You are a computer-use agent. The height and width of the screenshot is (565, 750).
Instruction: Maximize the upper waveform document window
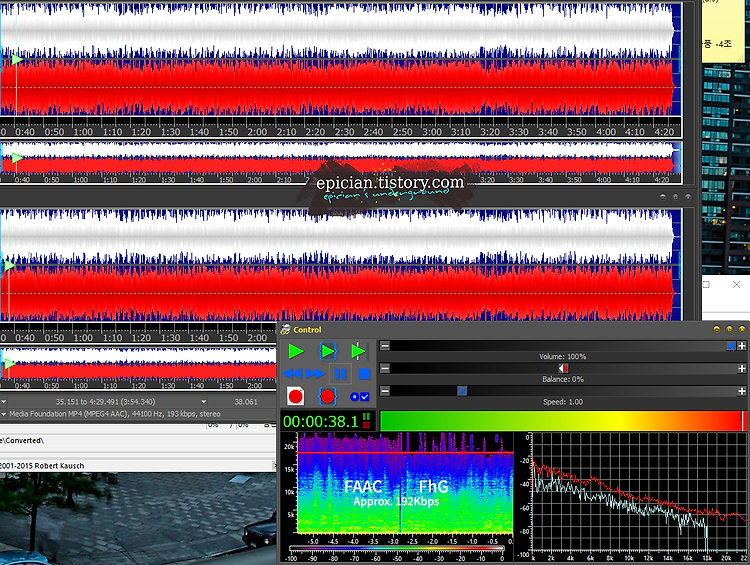[675, 197]
